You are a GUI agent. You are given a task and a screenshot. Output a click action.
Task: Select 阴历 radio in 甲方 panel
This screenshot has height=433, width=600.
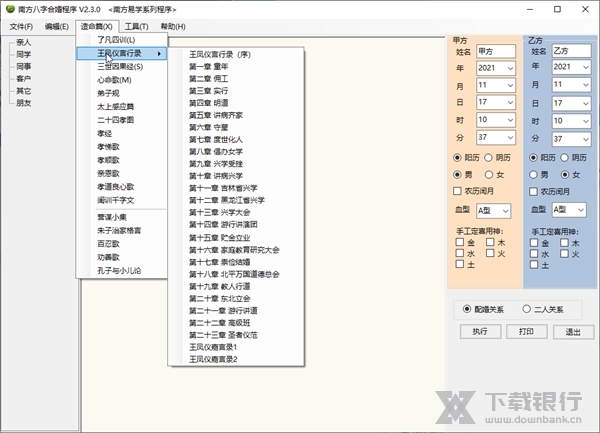tap(489, 158)
